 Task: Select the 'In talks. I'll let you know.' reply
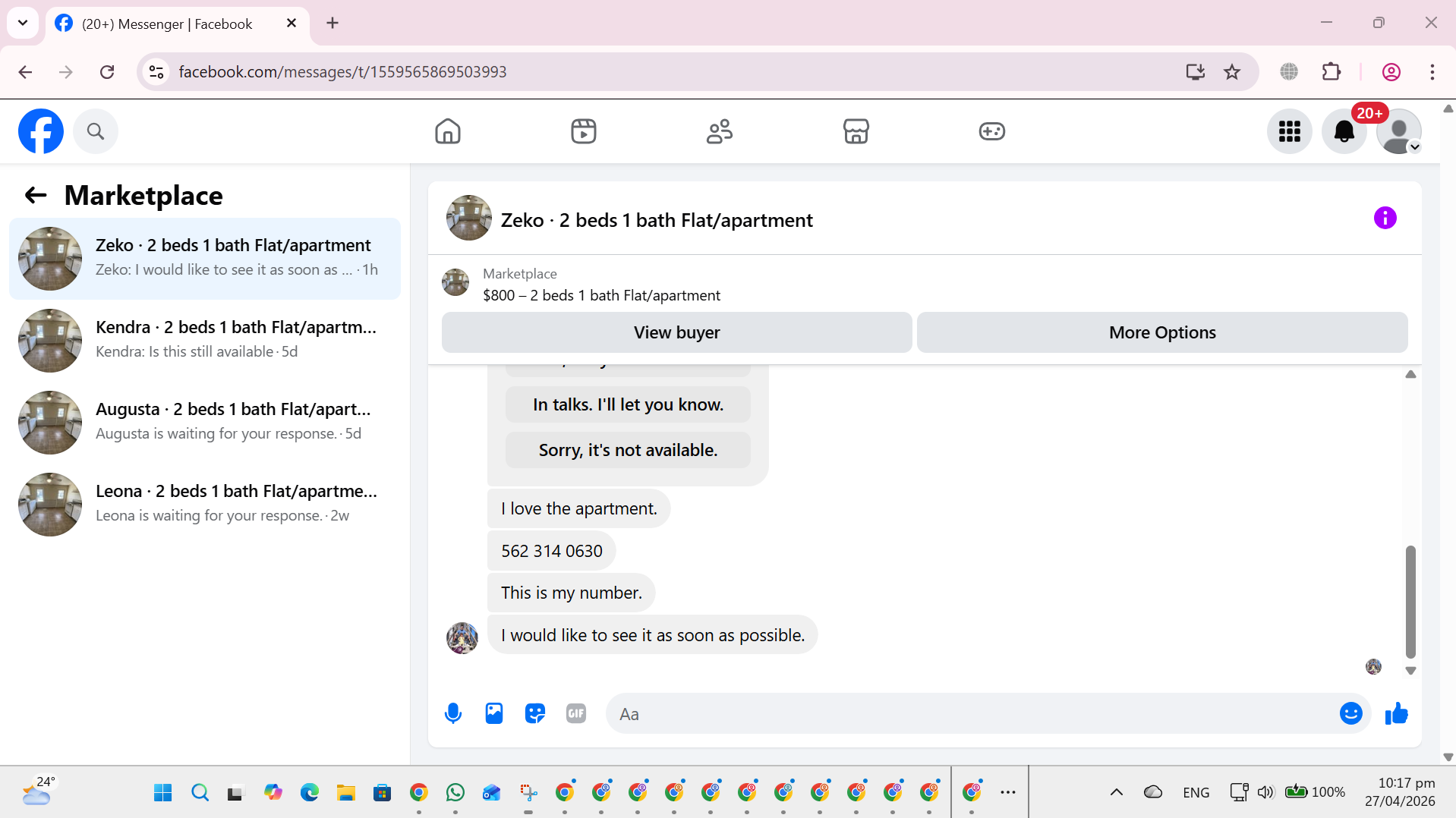point(628,404)
